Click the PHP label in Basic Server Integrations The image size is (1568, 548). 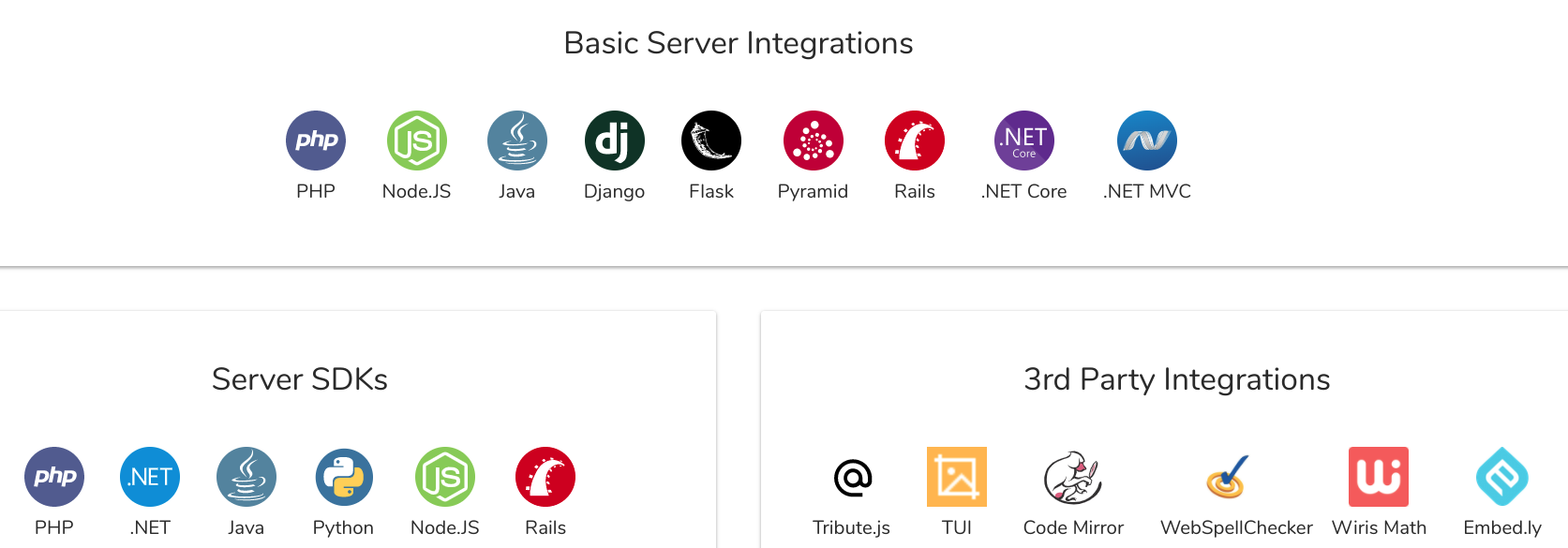pos(316,191)
